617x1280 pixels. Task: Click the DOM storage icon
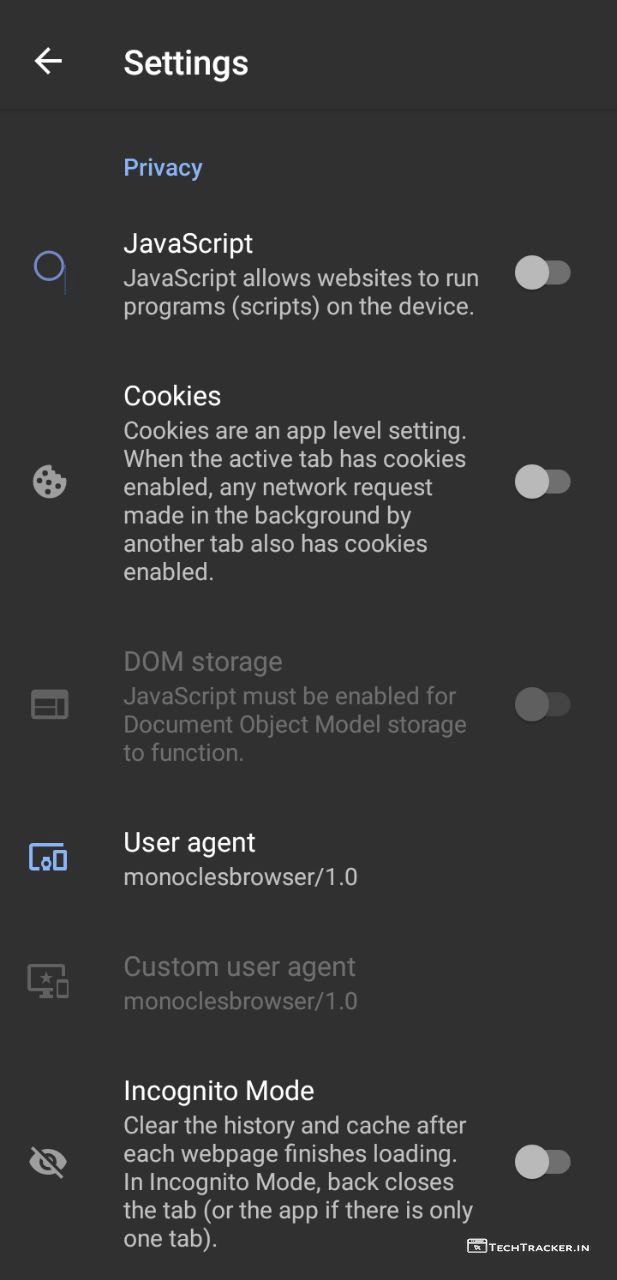49,705
